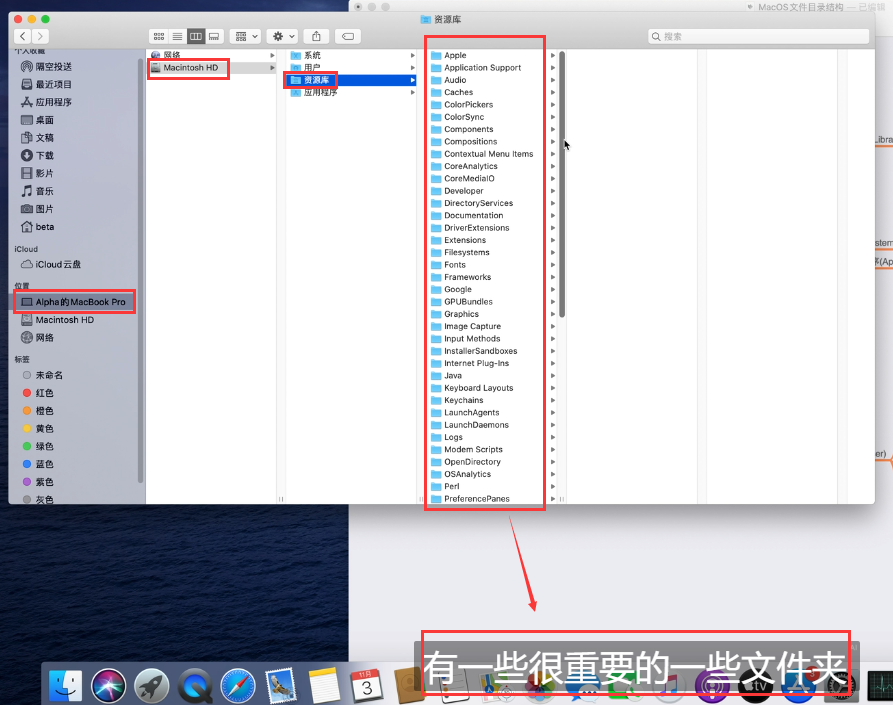Expand the Apple folder via its arrow
893x705 pixels.
(552, 55)
